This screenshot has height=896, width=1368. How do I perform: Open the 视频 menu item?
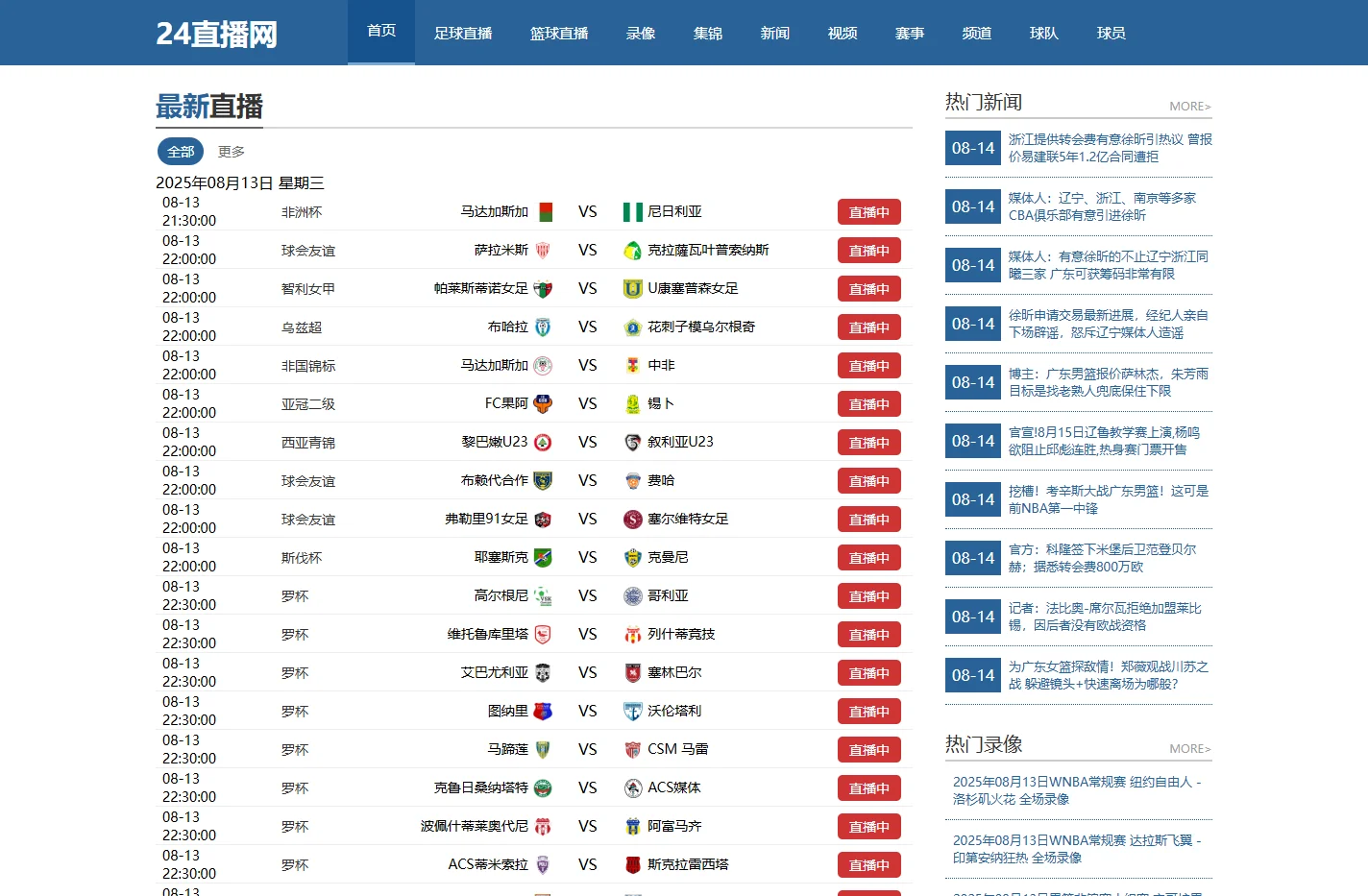[843, 33]
